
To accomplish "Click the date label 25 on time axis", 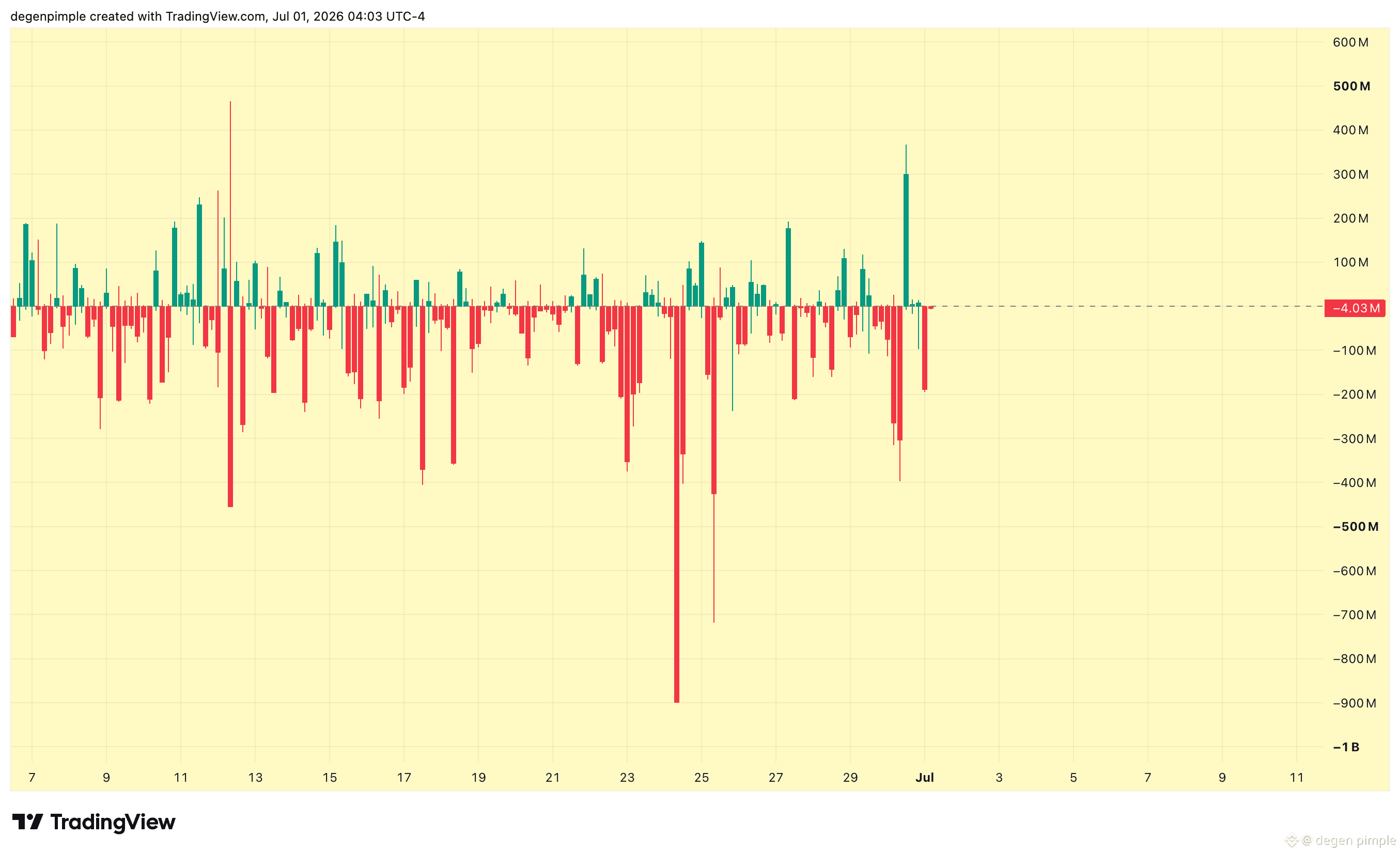I will coord(701,778).
